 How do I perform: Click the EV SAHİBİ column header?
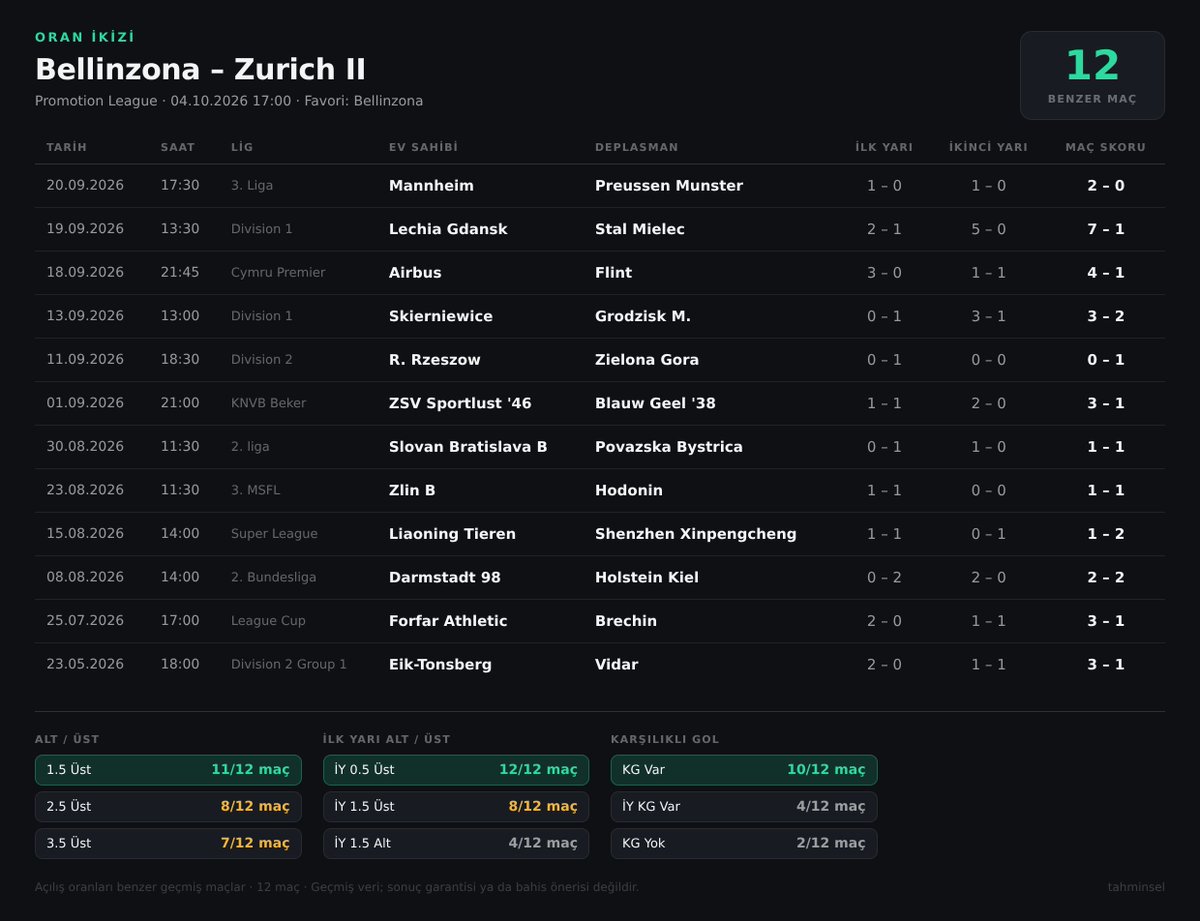423,147
